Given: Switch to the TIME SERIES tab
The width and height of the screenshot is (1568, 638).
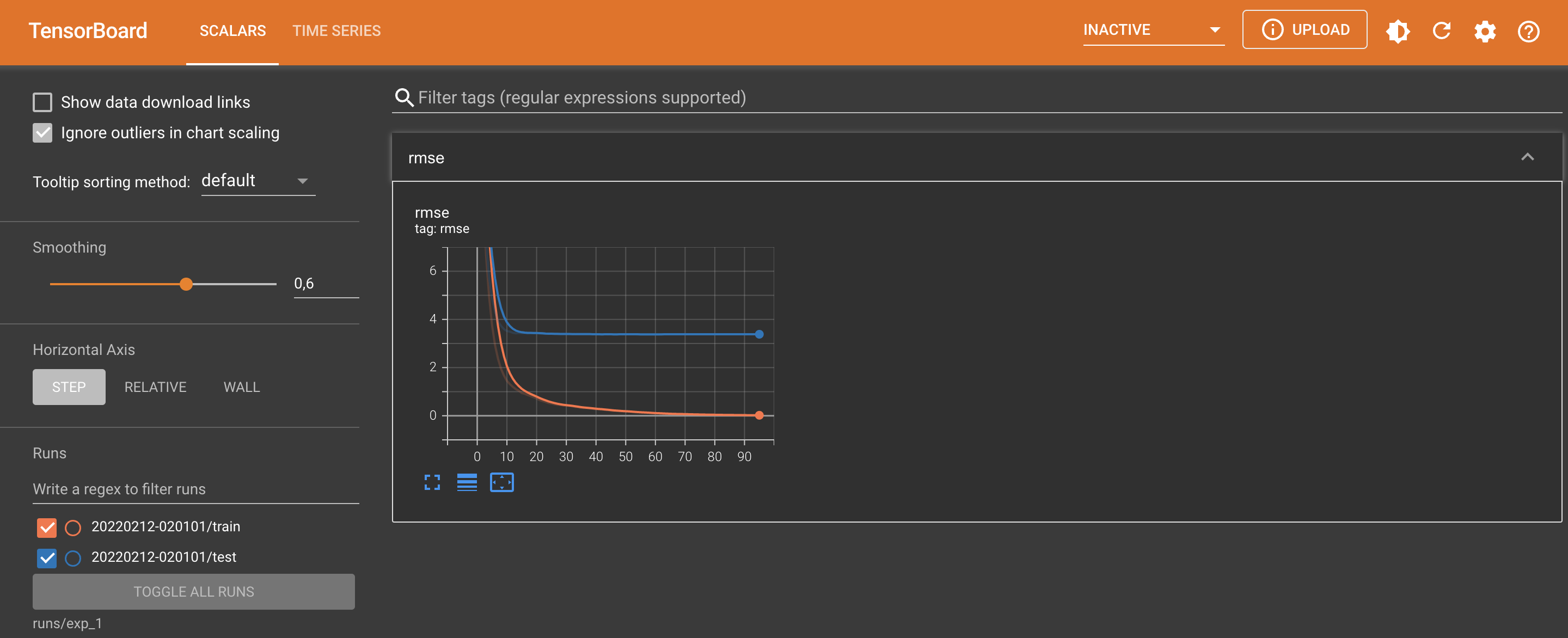Looking at the screenshot, I should pos(336,30).
